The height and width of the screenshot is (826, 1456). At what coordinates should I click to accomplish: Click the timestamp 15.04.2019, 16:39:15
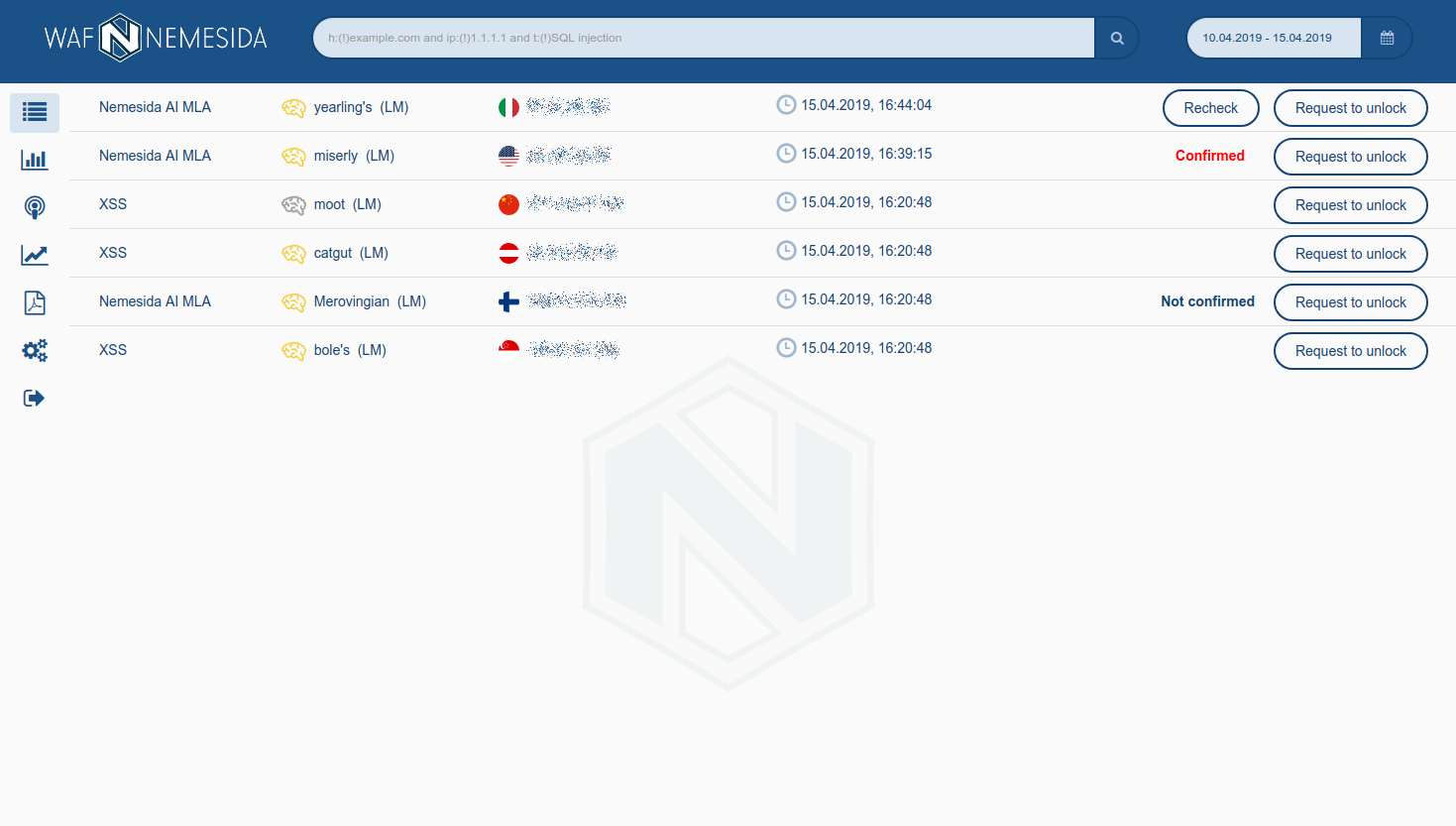(866, 154)
